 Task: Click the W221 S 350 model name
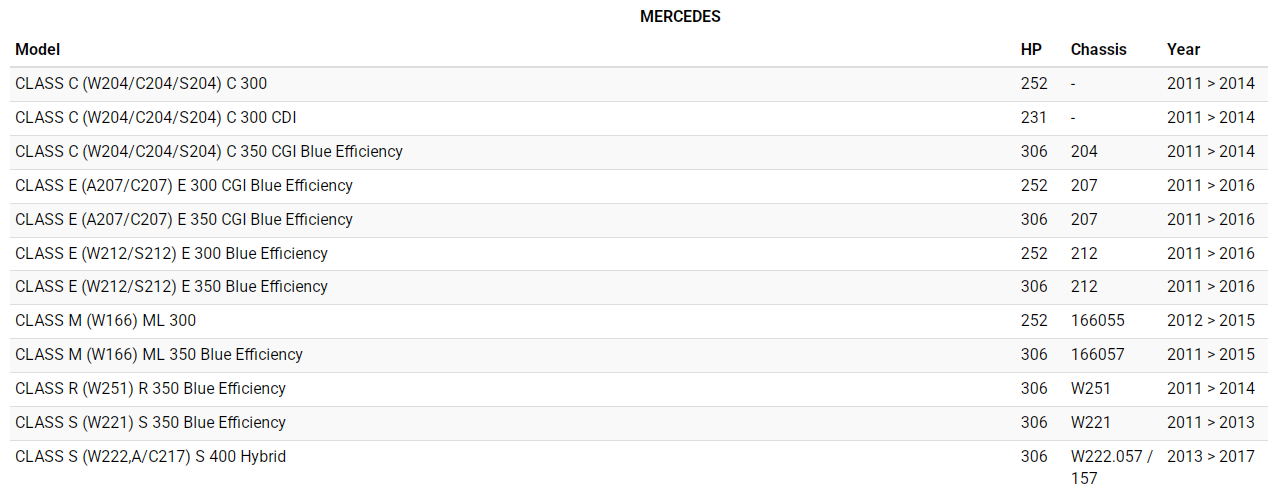[150, 423]
